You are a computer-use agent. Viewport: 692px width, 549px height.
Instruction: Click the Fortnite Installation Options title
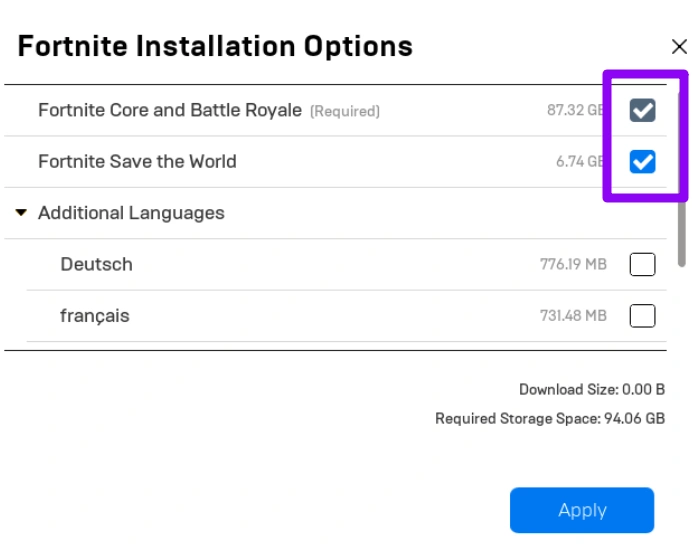[x=215, y=46]
